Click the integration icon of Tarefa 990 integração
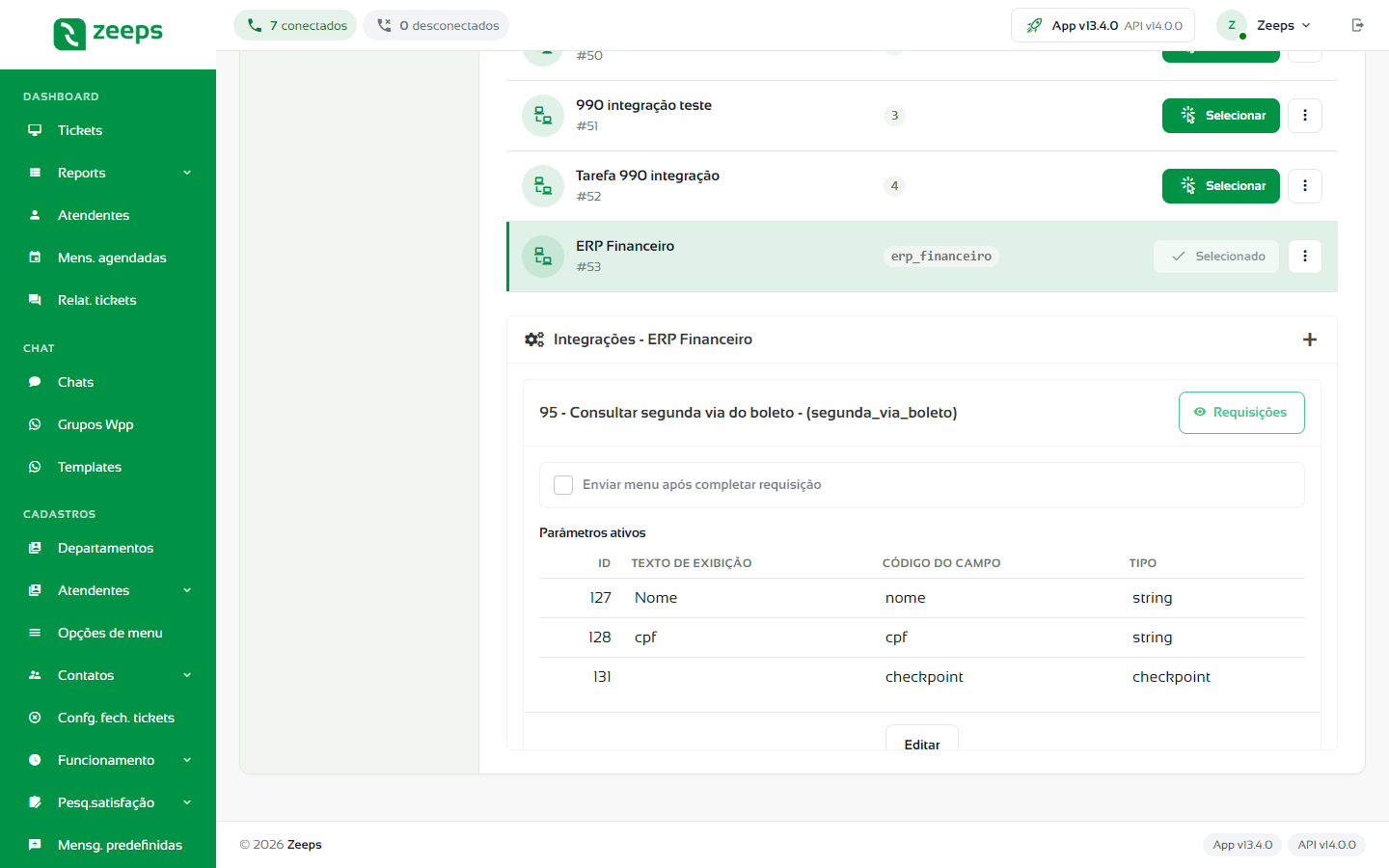The width and height of the screenshot is (1389, 868). [x=543, y=186]
